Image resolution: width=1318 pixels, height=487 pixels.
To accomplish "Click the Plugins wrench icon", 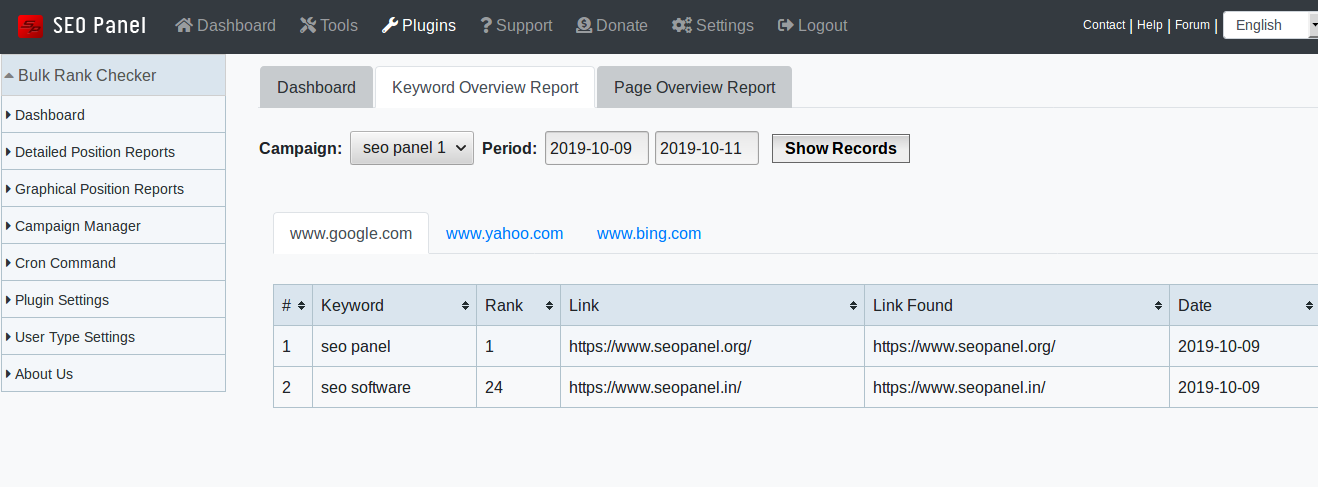I will [x=390, y=26].
